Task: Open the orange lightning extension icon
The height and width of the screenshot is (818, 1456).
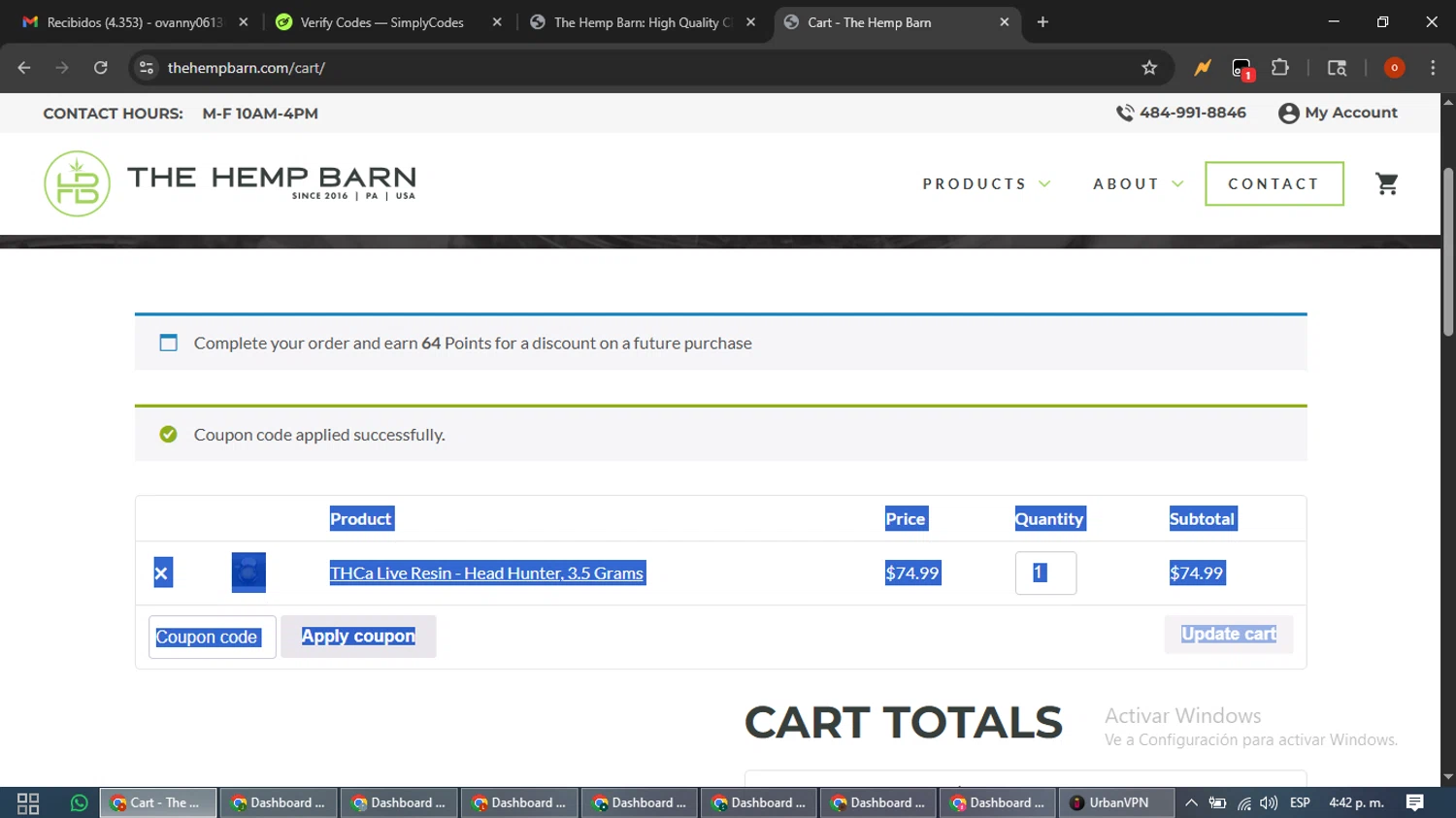Action: click(1203, 68)
